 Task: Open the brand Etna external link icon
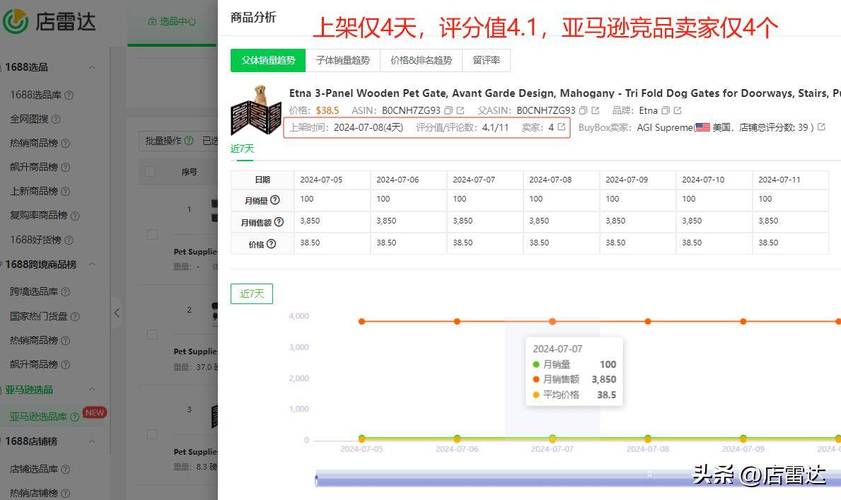[677, 111]
